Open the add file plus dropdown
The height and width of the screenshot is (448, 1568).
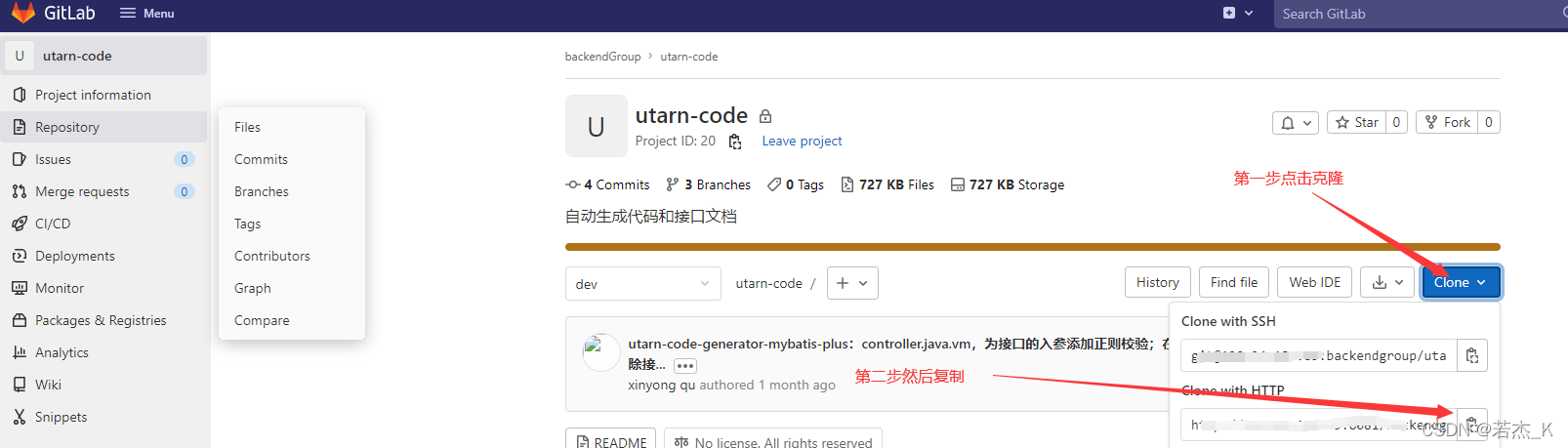(852, 283)
